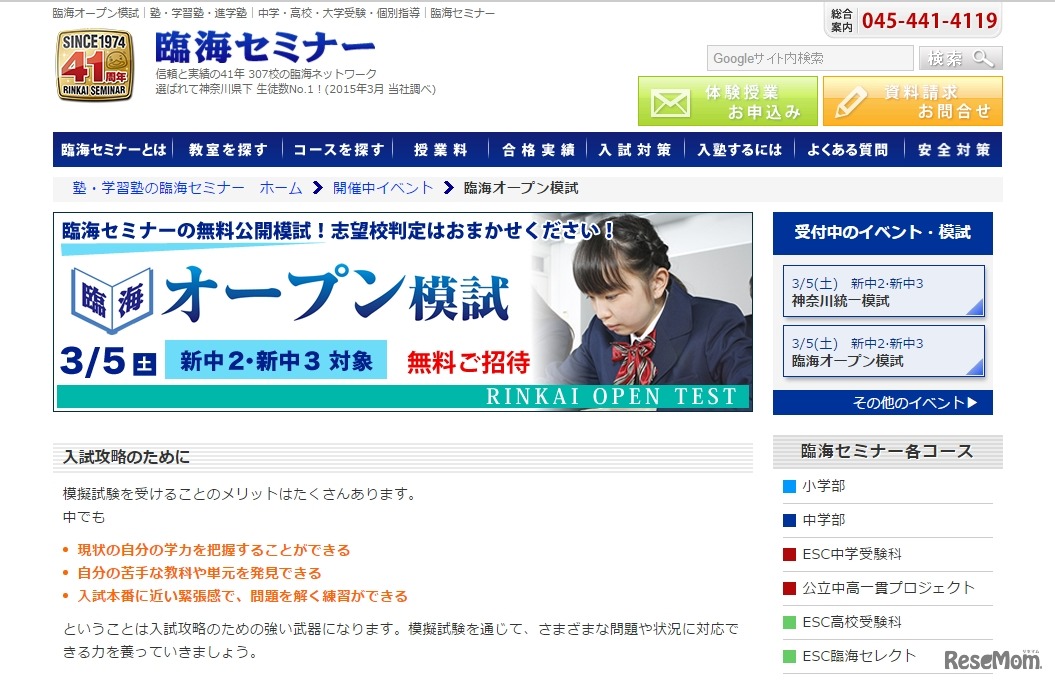
Task: Open the 資料請求お問合せ orange button
Action: (x=913, y=101)
